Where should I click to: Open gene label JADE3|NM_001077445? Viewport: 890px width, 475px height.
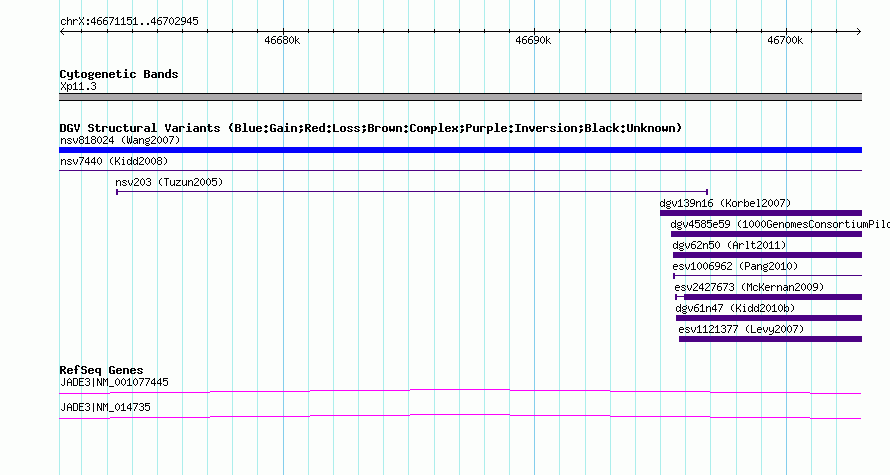click(x=114, y=382)
